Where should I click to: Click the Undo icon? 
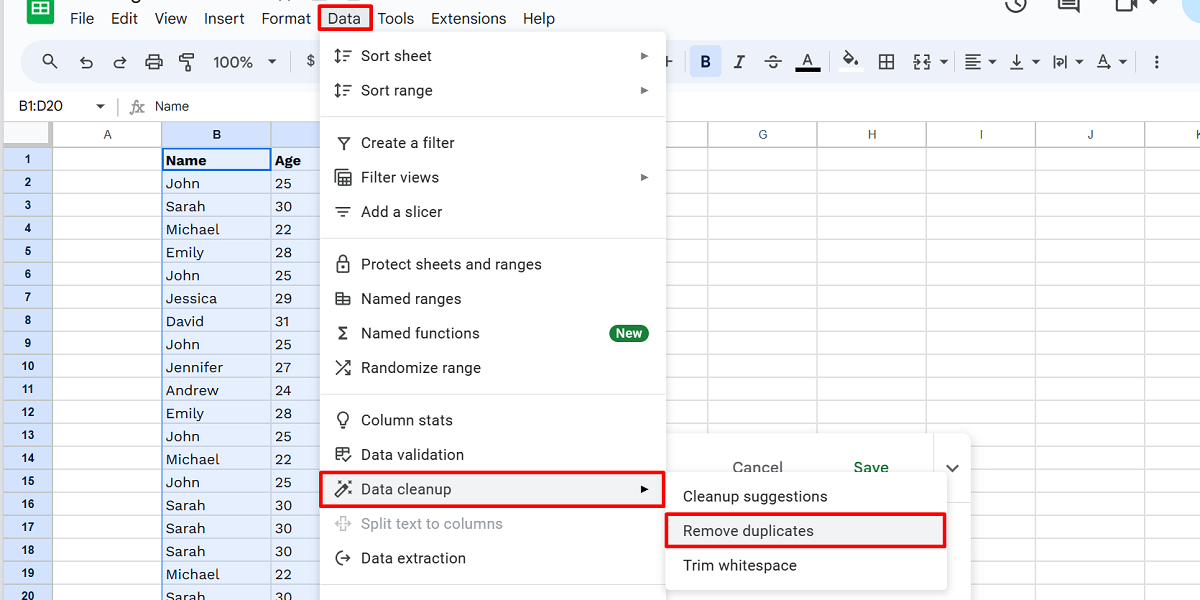click(86, 61)
